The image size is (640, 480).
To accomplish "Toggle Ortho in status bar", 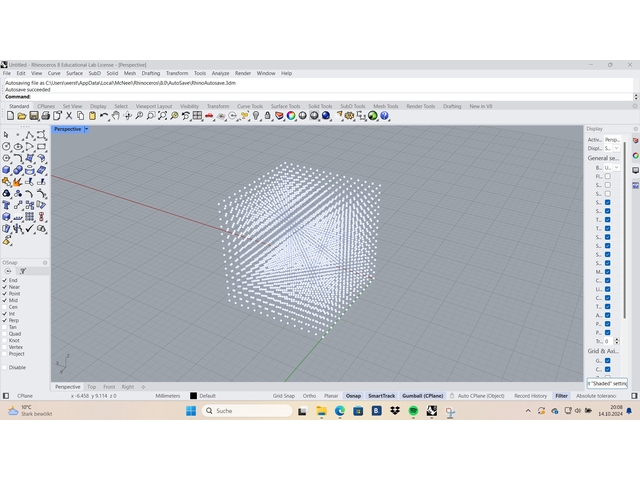I will click(x=309, y=396).
